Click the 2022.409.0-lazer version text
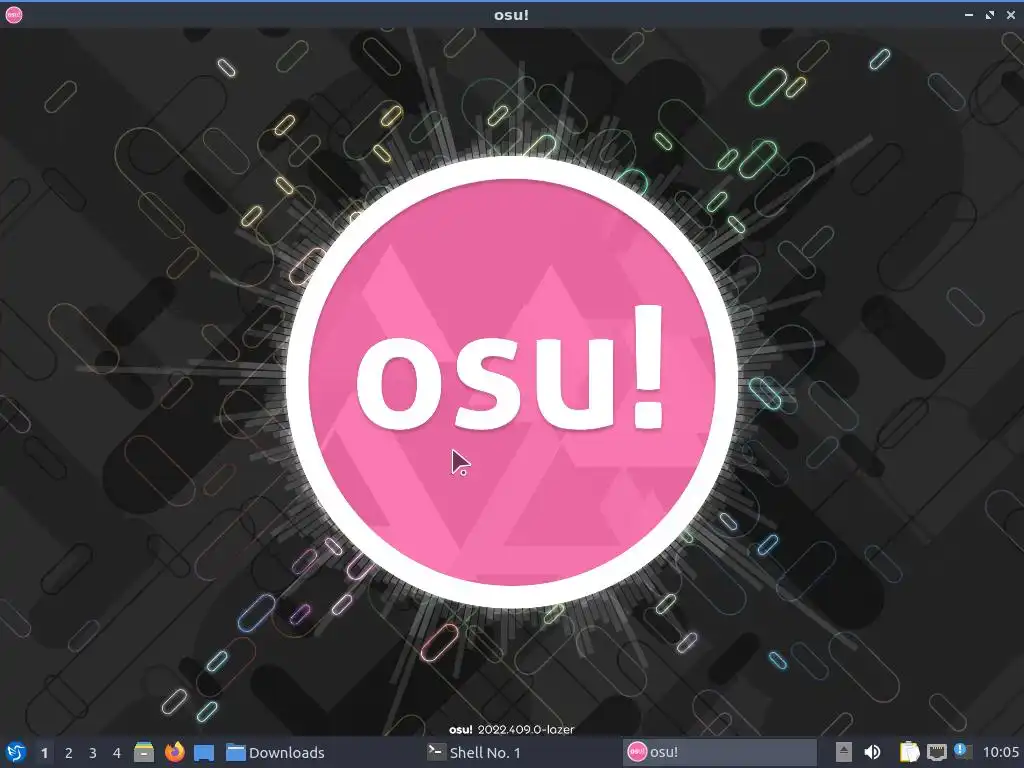The width and height of the screenshot is (1024, 768). tap(526, 729)
